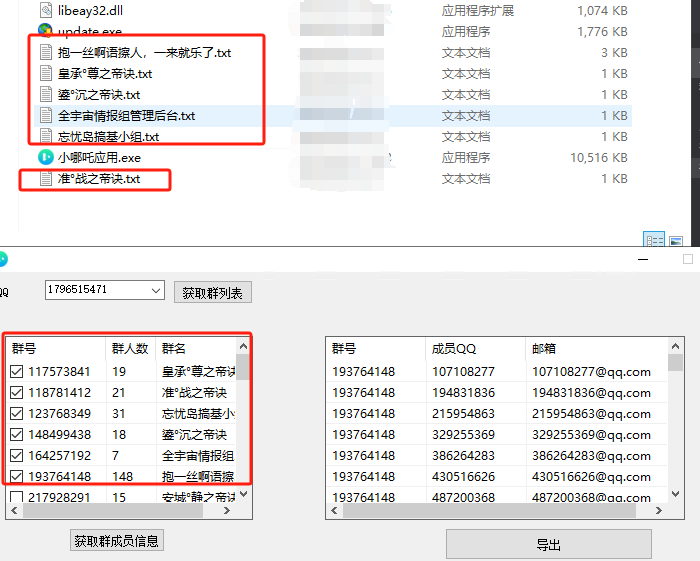Check the group 217928291 checkbox
700x561 pixels.
17,497
